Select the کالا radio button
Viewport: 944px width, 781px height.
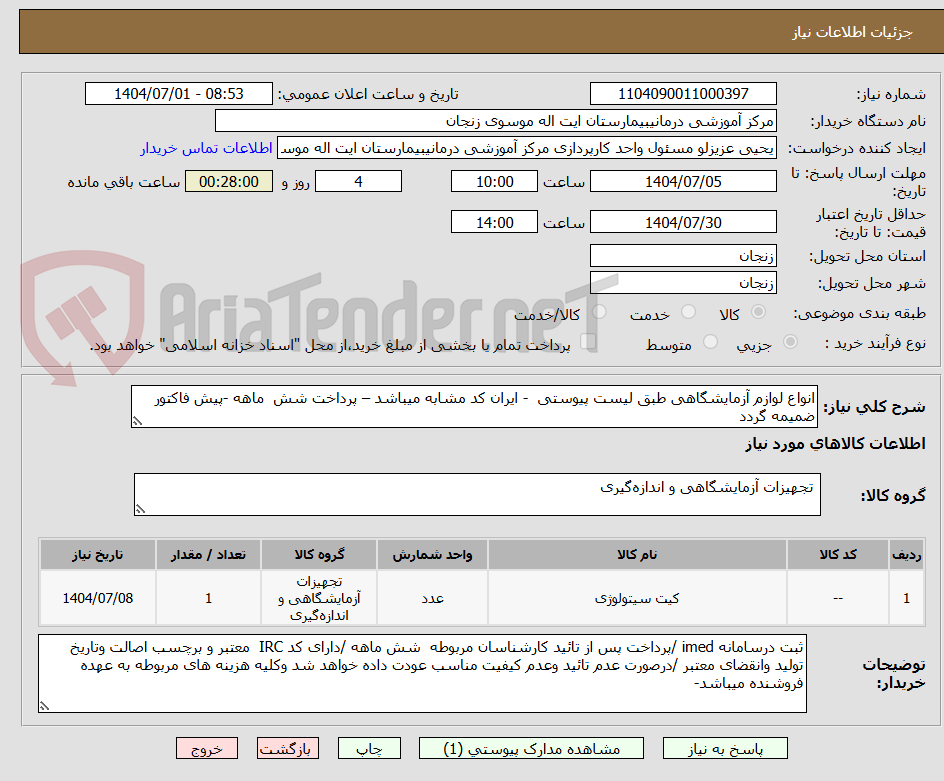(758, 311)
